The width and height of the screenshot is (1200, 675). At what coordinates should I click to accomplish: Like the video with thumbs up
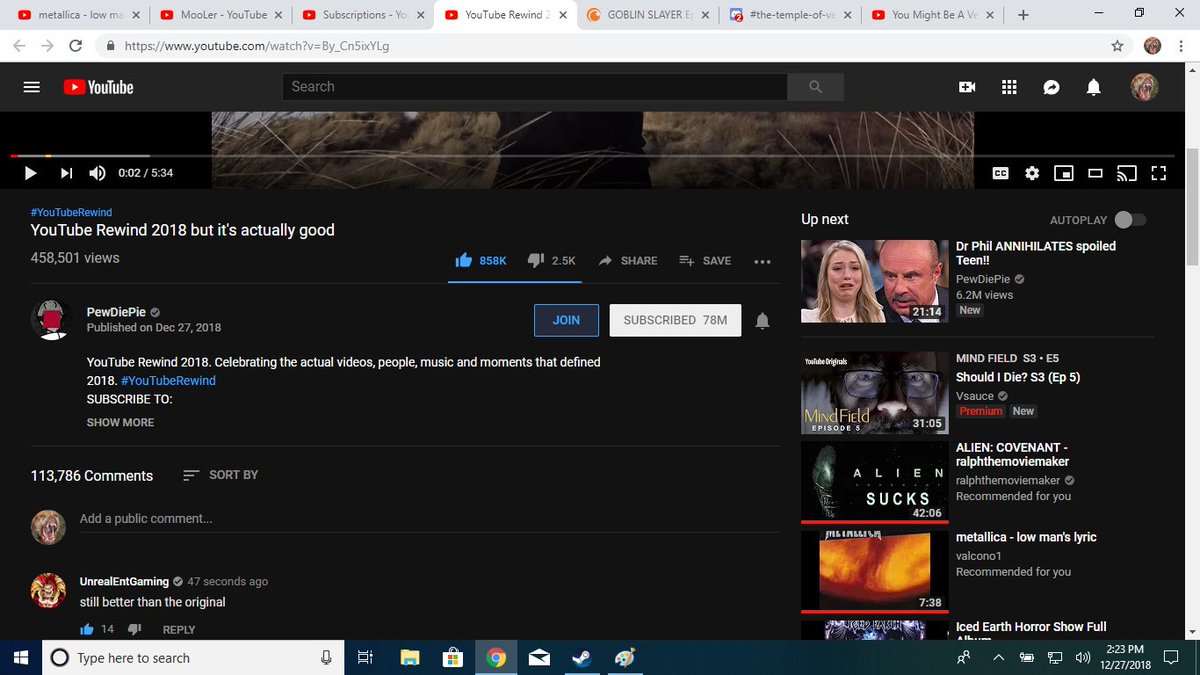[464, 260]
